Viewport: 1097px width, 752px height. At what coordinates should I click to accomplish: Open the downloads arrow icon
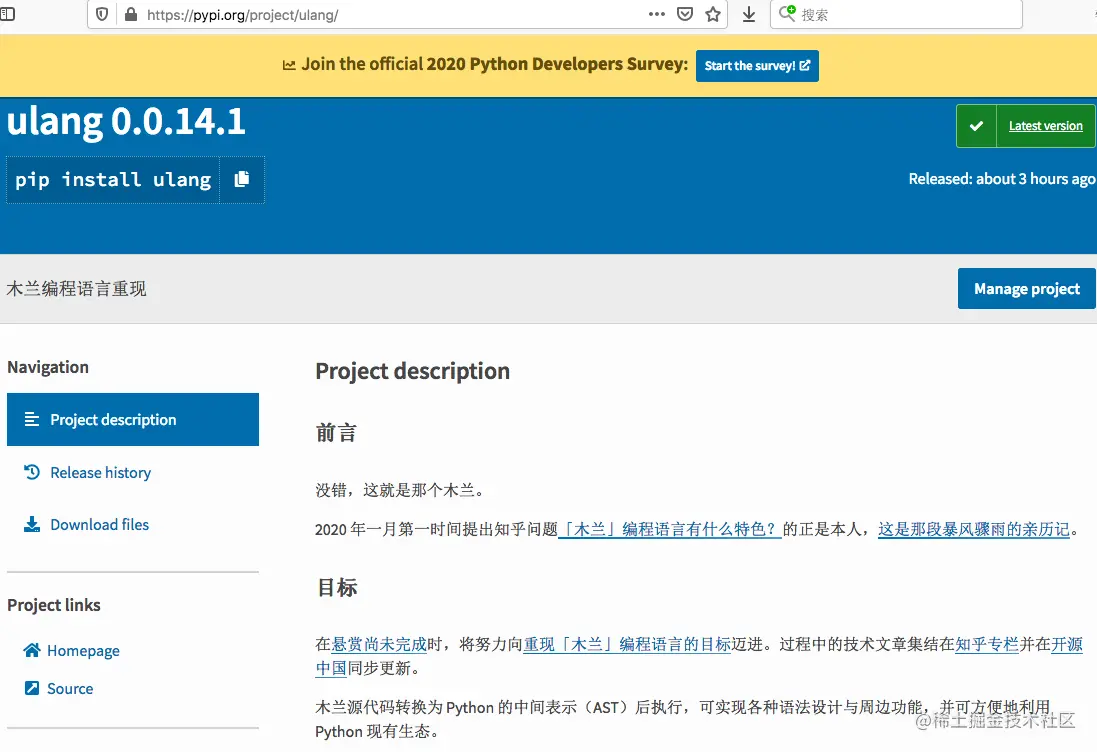(749, 14)
